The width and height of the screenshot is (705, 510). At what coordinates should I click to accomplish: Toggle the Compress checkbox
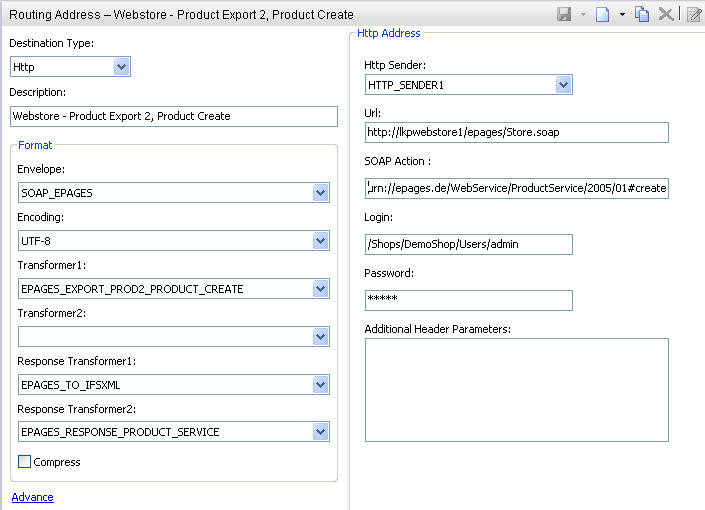(x=24, y=461)
